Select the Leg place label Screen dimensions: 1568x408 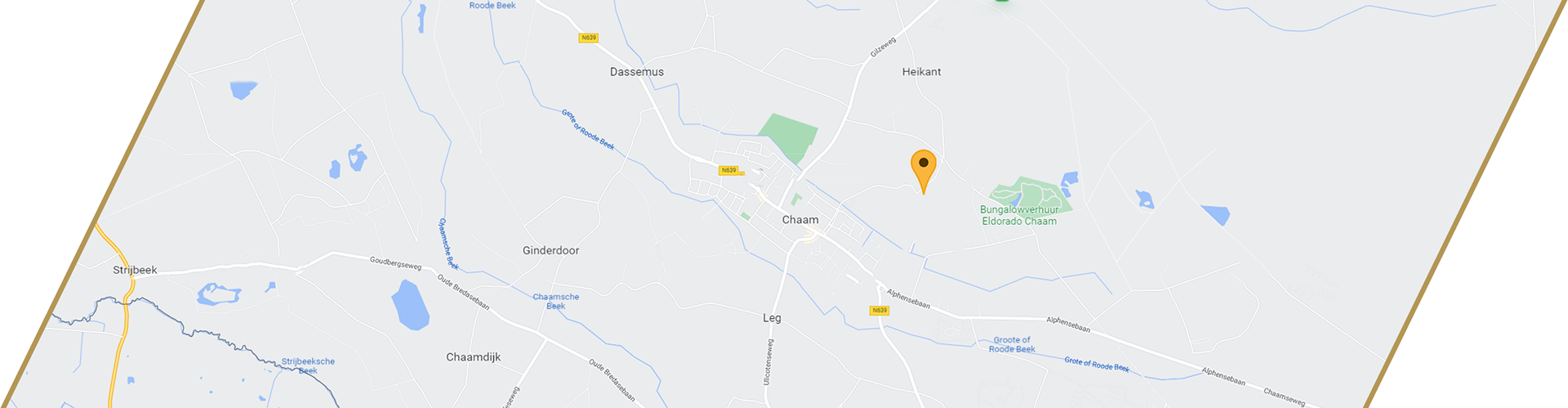click(x=772, y=318)
